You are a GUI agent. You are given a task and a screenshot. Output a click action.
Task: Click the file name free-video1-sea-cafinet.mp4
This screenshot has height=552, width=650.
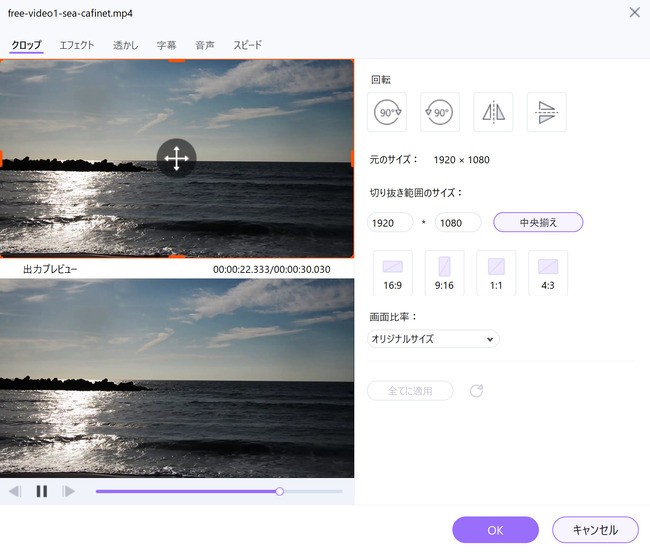tap(70, 13)
